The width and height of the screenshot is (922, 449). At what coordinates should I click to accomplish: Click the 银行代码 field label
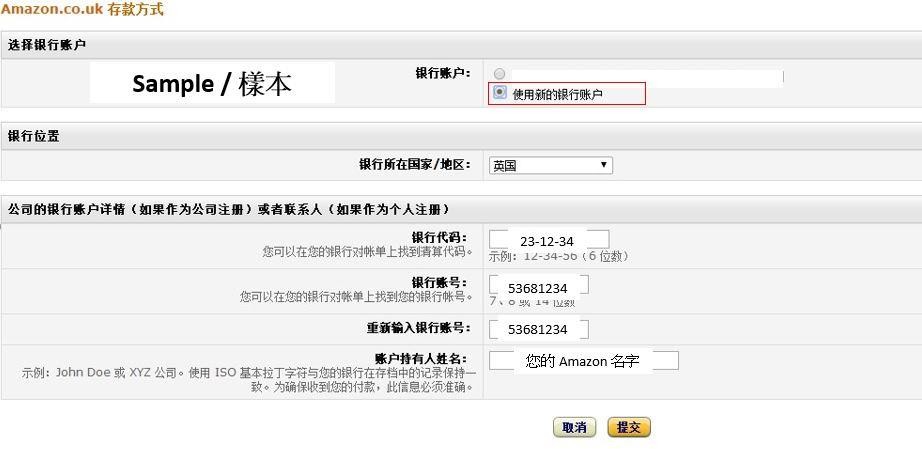point(439,237)
